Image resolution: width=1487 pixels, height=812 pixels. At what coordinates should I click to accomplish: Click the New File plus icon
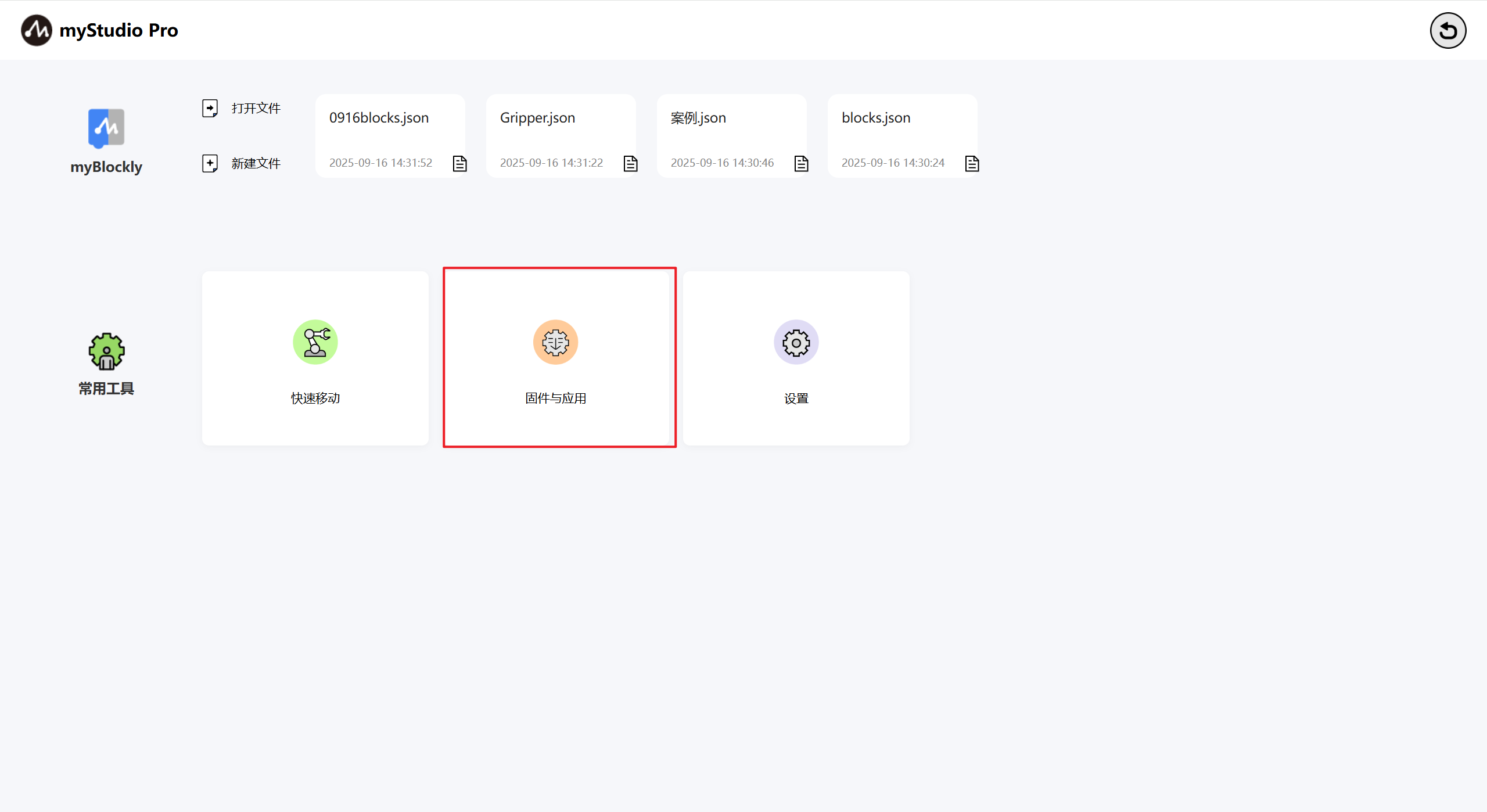coord(210,163)
